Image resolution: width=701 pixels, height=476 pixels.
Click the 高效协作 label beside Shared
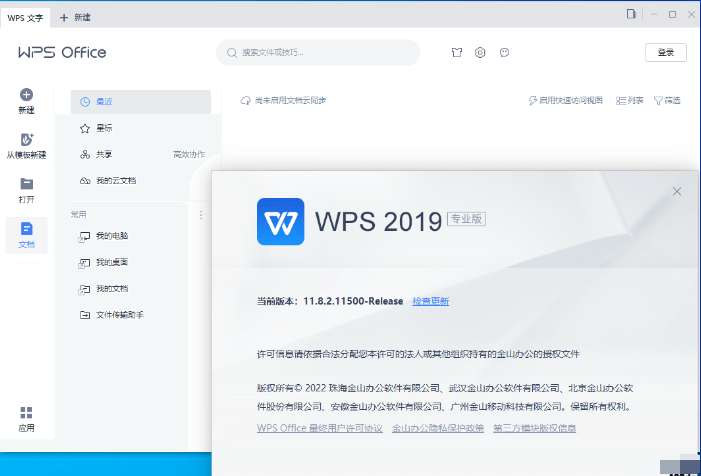(189, 155)
